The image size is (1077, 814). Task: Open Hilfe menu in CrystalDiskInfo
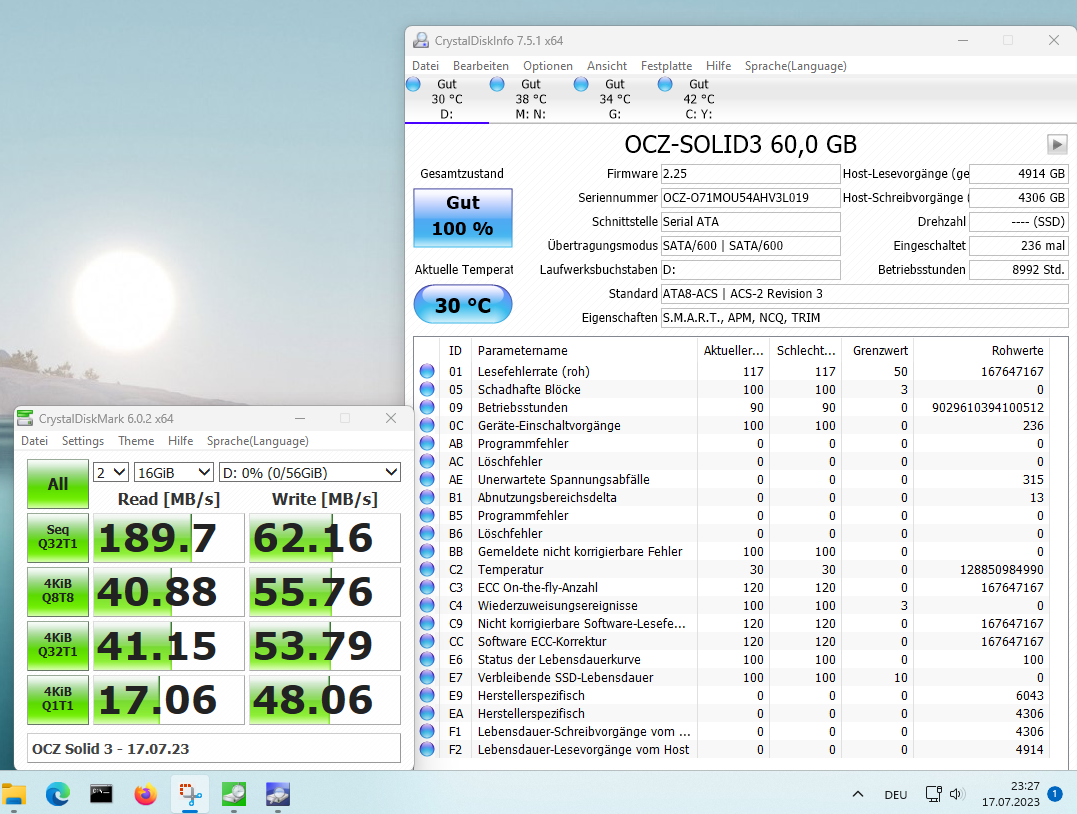pyautogui.click(x=718, y=66)
